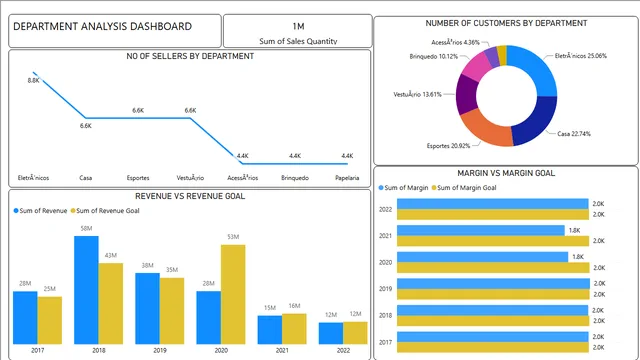Click year 2022 on revenue chart axis
640x360 pixels.
click(343, 350)
